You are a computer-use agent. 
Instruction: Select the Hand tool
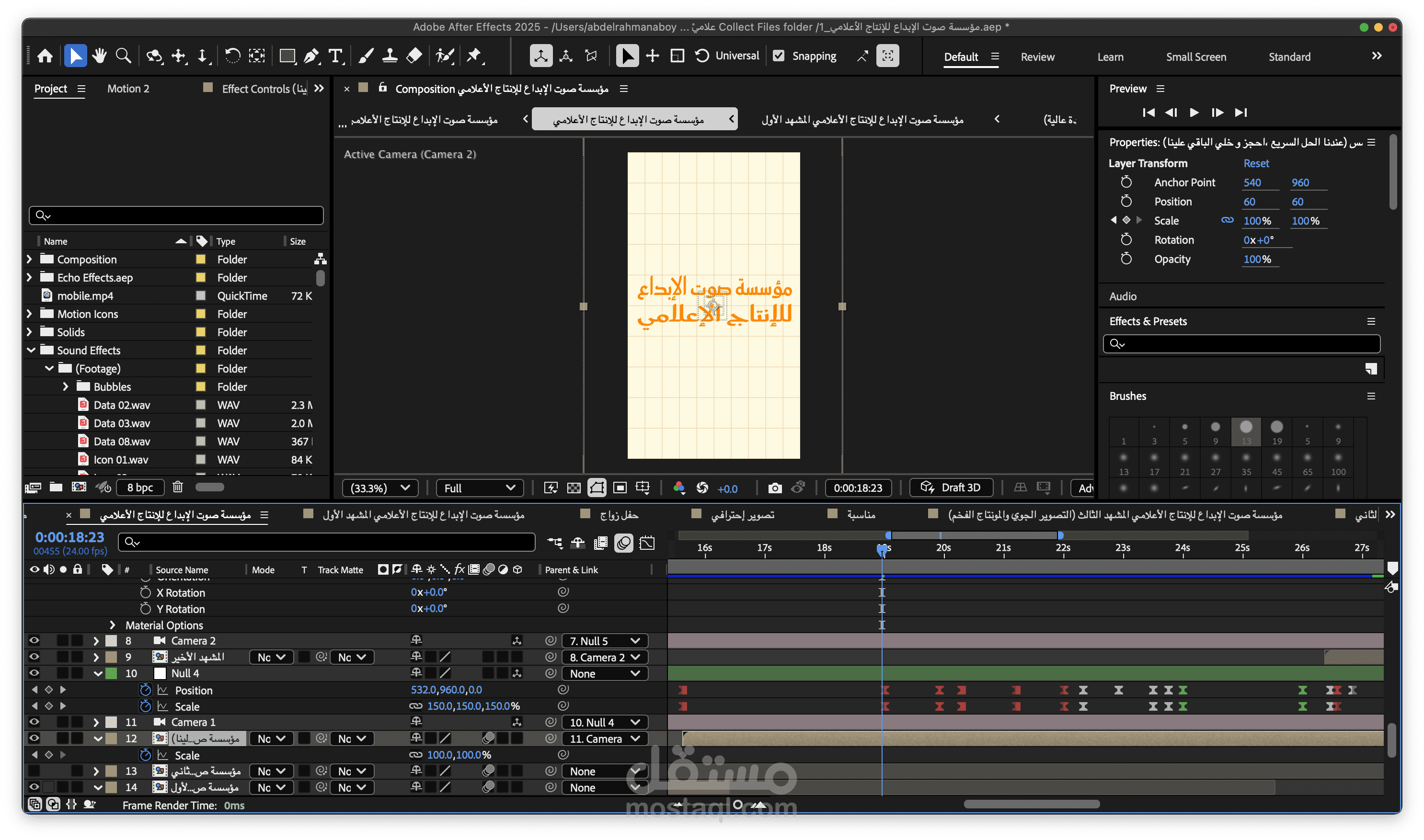pos(100,56)
